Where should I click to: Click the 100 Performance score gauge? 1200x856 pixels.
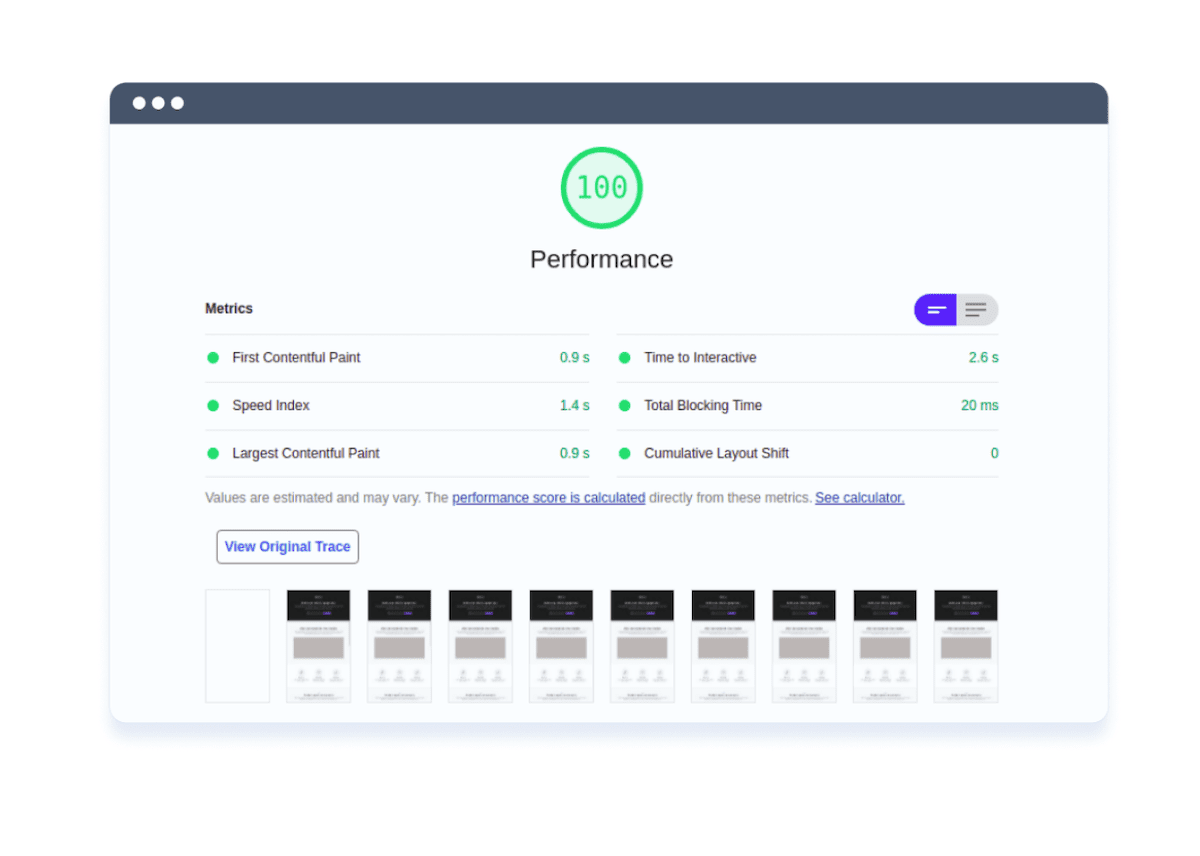(601, 188)
